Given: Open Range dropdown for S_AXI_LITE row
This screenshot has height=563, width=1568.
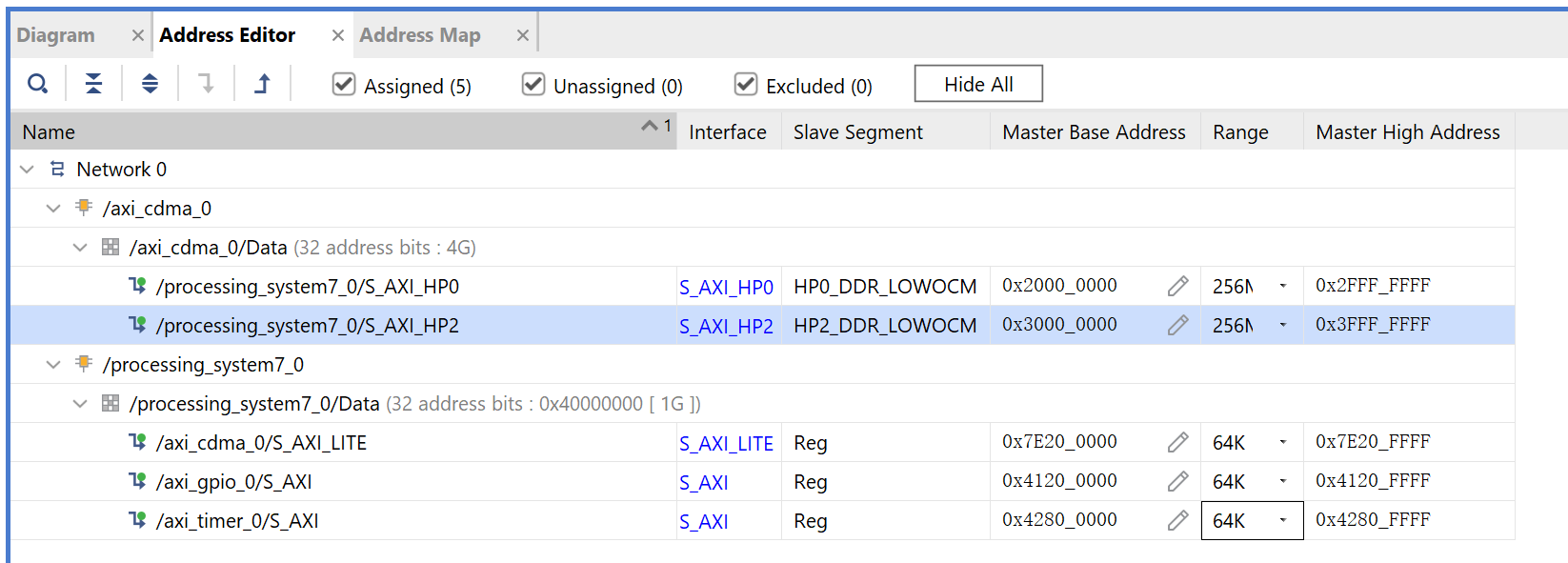Looking at the screenshot, I should tap(1283, 442).
